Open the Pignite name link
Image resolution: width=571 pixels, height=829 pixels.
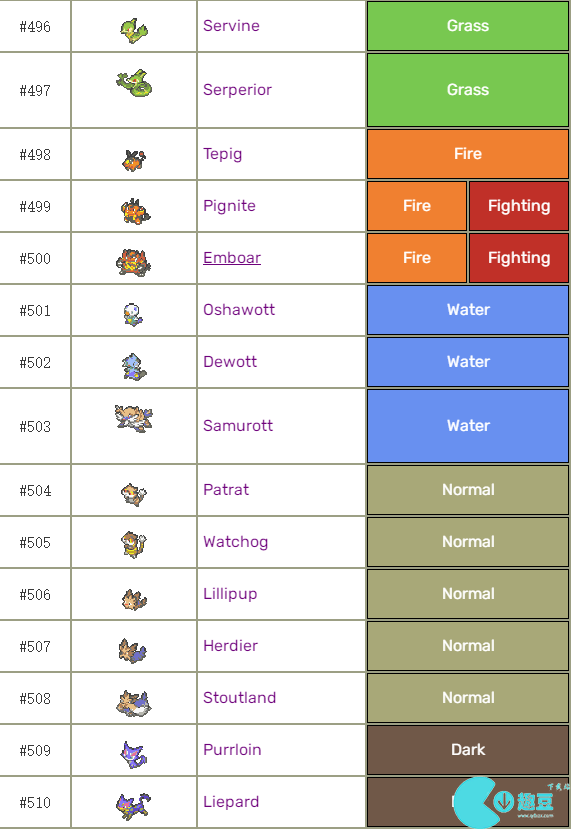pos(229,206)
